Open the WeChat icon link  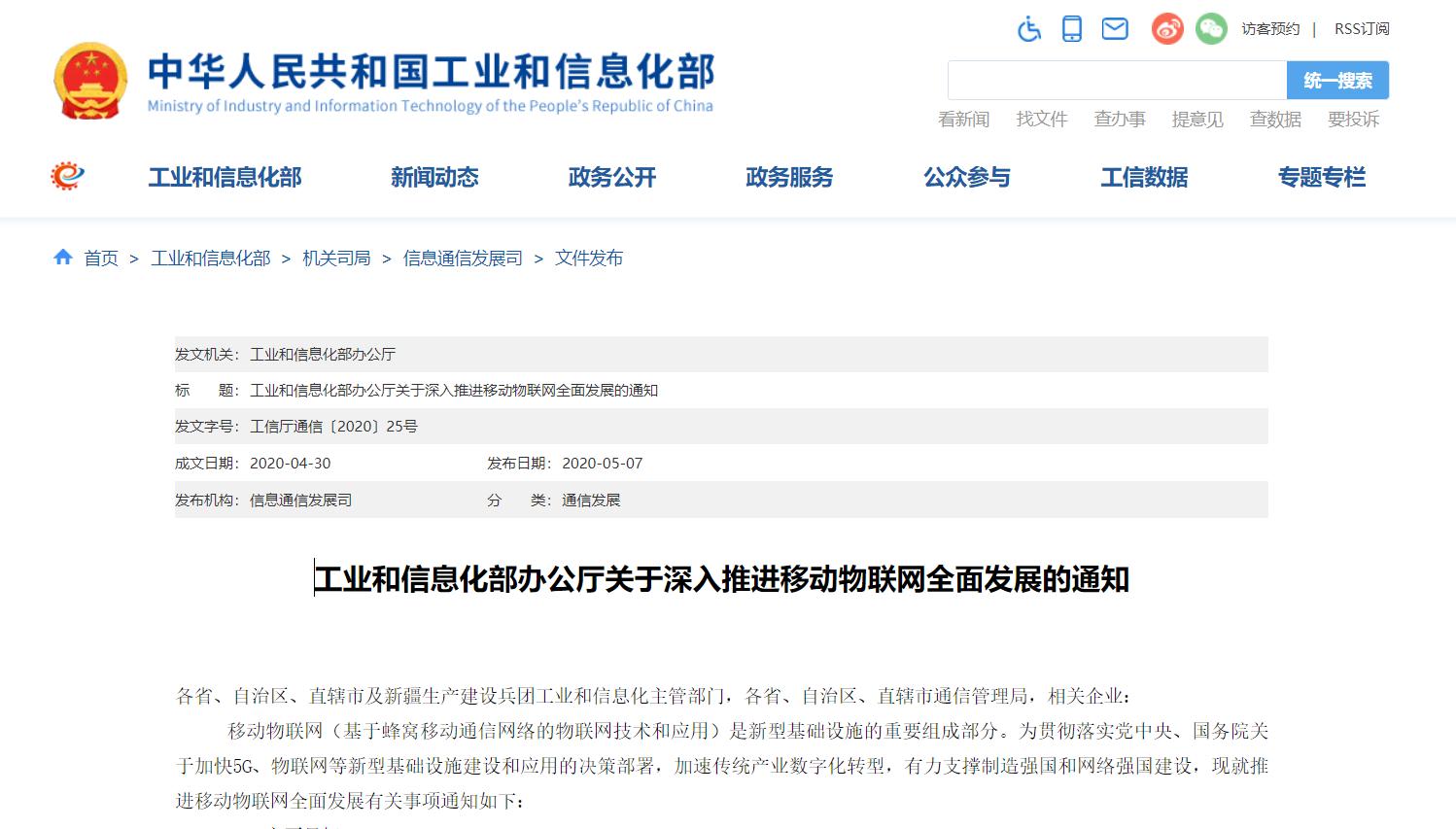[1210, 29]
